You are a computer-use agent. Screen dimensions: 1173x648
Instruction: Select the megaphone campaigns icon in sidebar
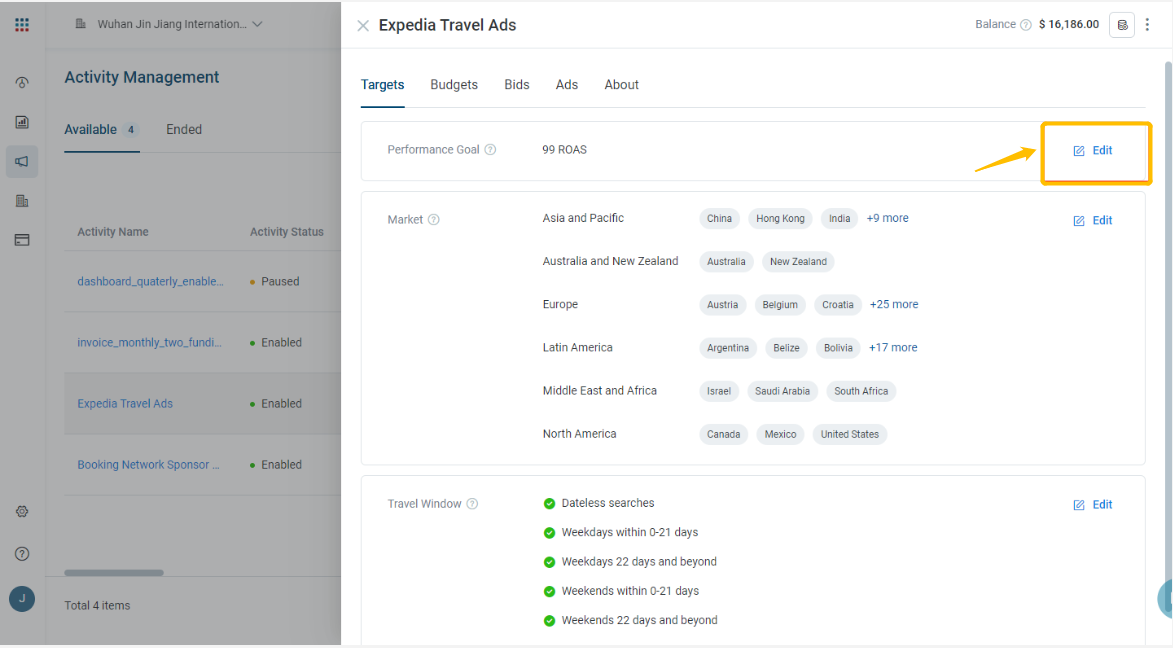click(22, 162)
